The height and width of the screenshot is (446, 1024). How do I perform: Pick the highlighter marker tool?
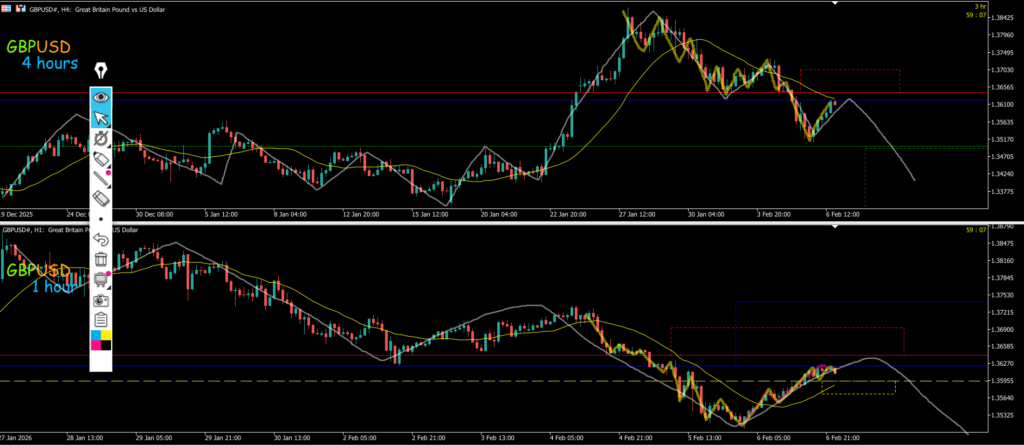[101, 159]
